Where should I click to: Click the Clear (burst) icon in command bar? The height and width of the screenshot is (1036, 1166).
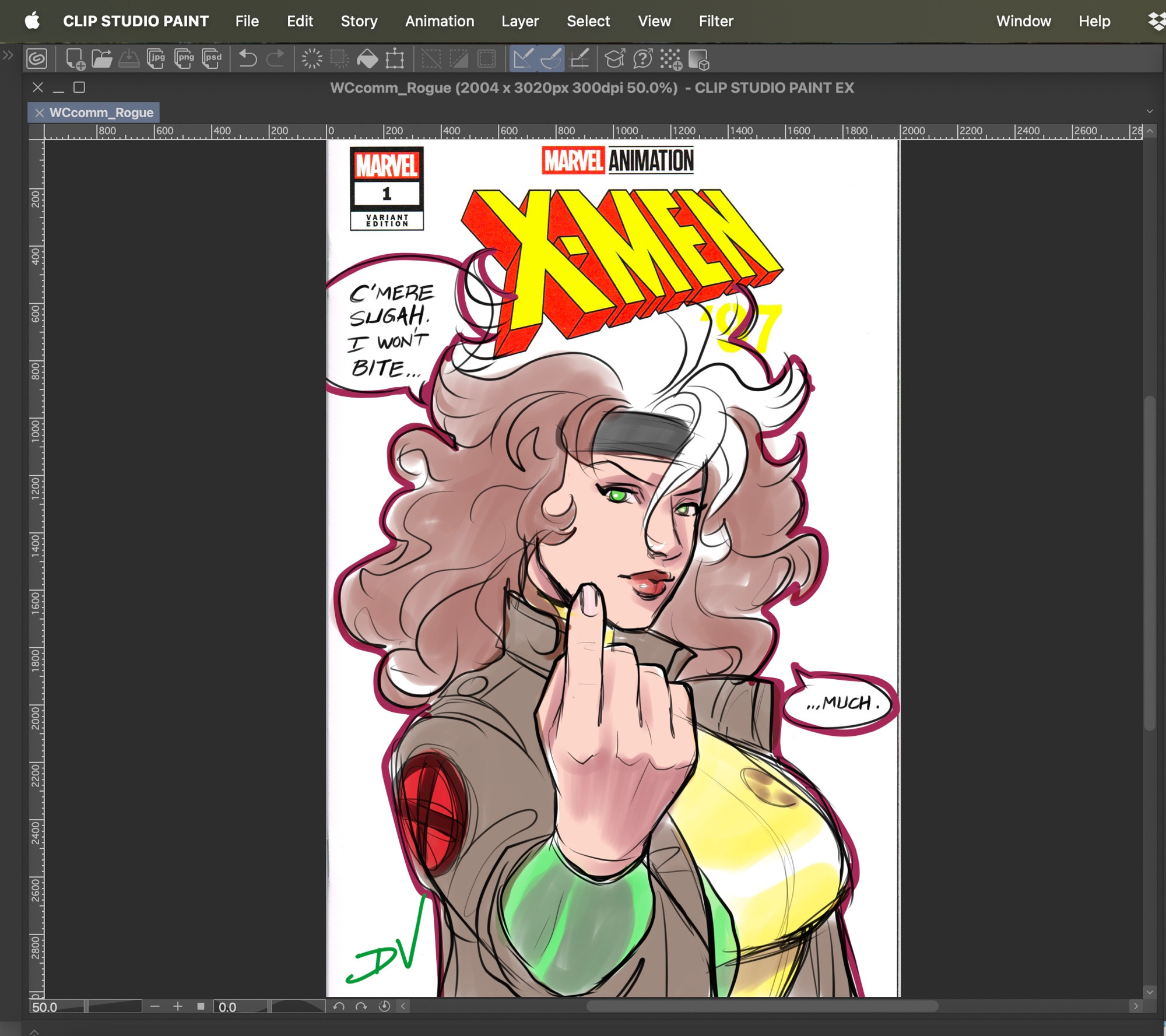[x=312, y=59]
